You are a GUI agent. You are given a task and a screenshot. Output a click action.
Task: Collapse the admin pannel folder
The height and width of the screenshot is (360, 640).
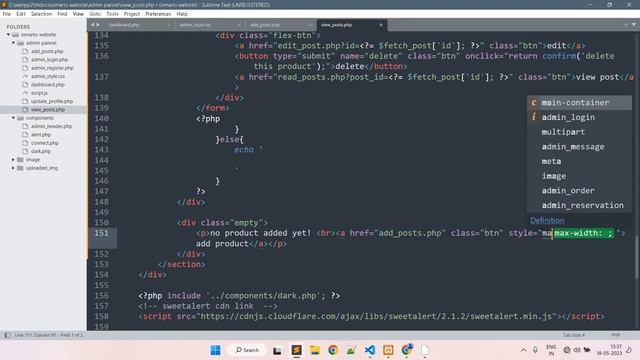(x=13, y=43)
